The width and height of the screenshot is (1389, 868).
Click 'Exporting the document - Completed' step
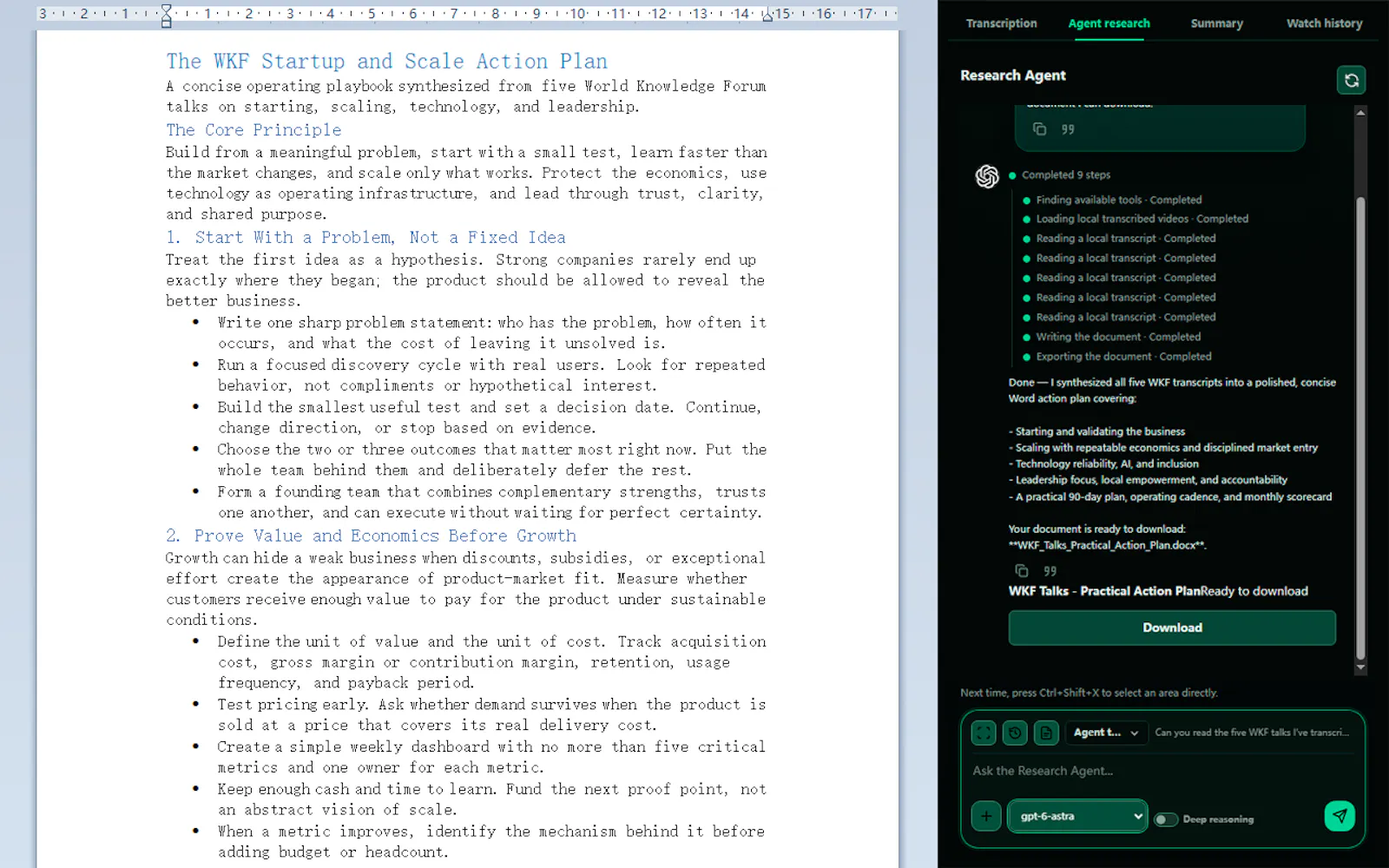pyautogui.click(x=1123, y=357)
